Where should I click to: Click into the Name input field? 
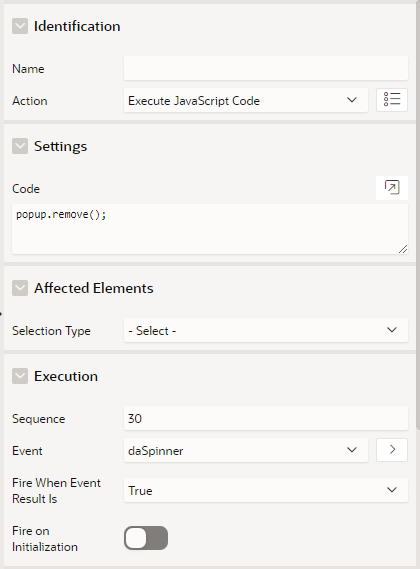[266, 68]
